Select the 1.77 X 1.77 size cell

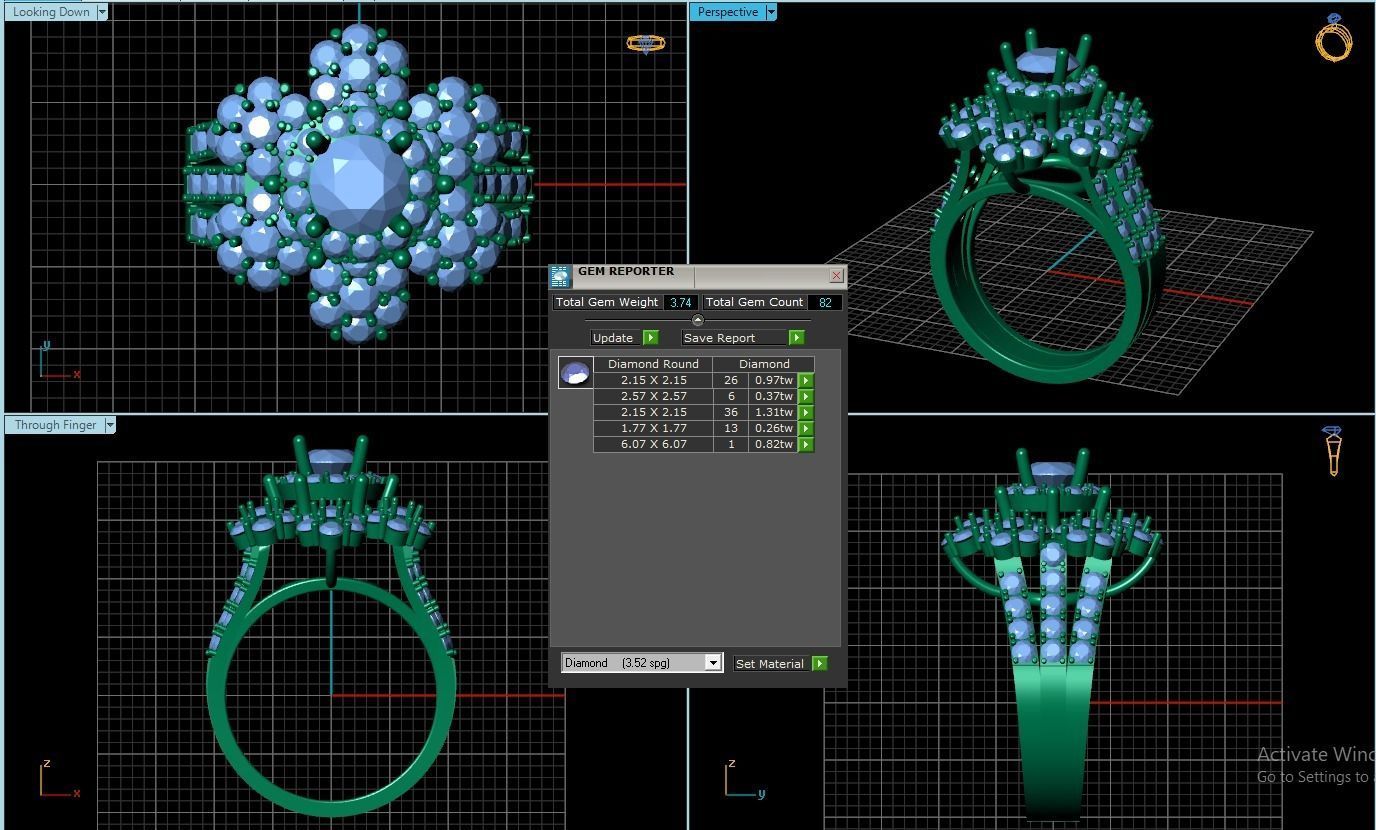click(653, 428)
